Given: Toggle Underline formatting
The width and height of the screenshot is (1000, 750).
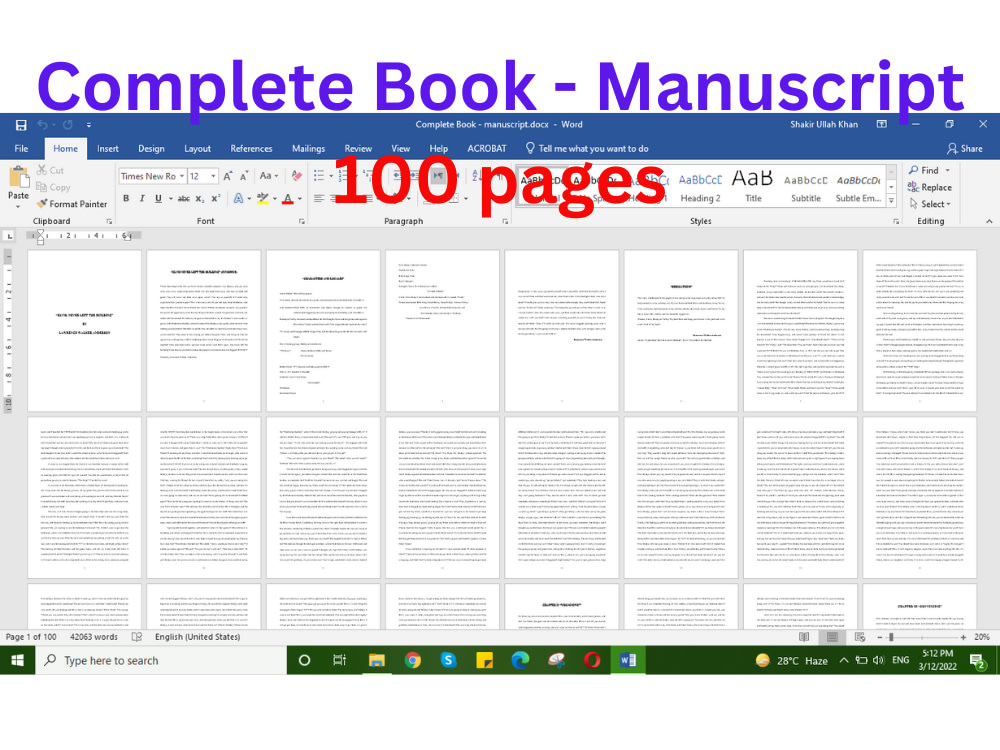Looking at the screenshot, I should coord(158,198).
